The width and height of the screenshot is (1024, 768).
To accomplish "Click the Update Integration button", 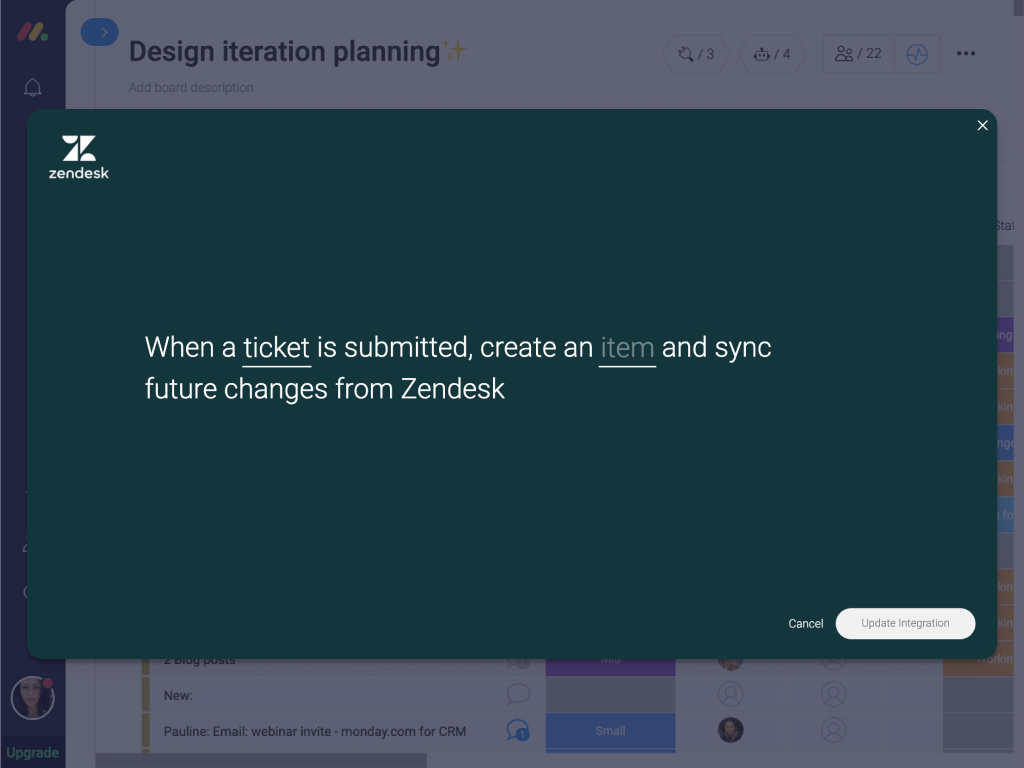I will (x=905, y=623).
